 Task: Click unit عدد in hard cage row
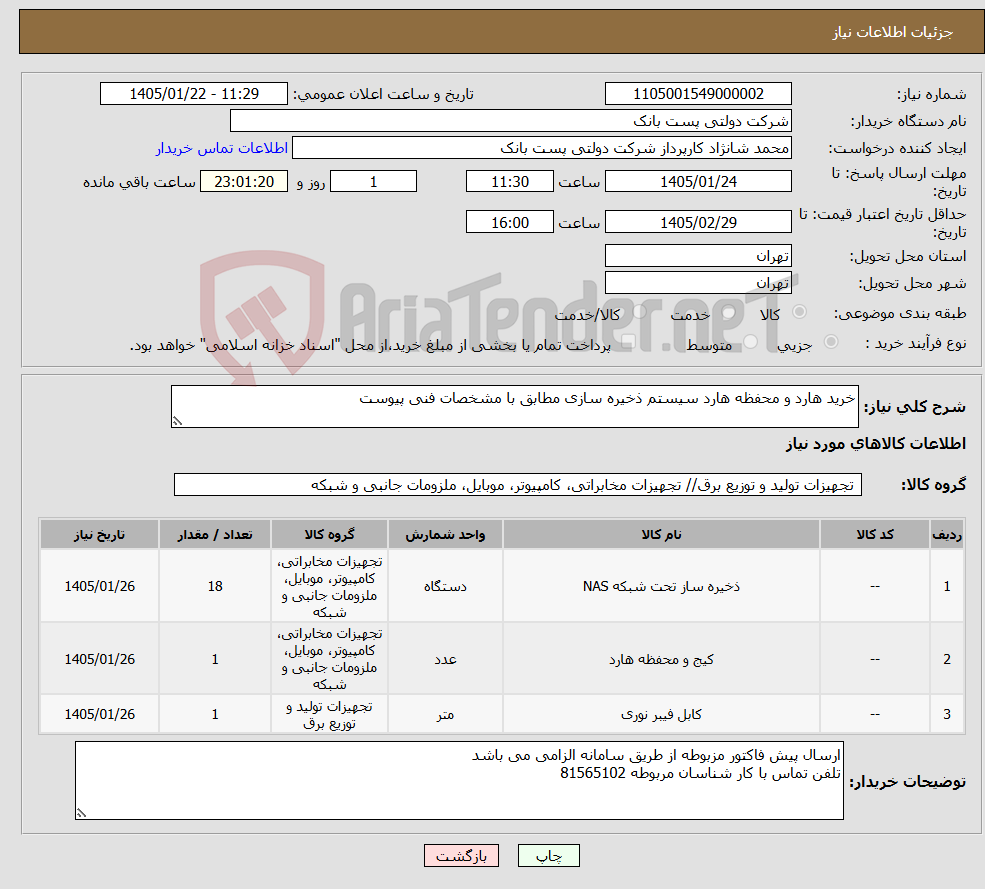click(445, 659)
